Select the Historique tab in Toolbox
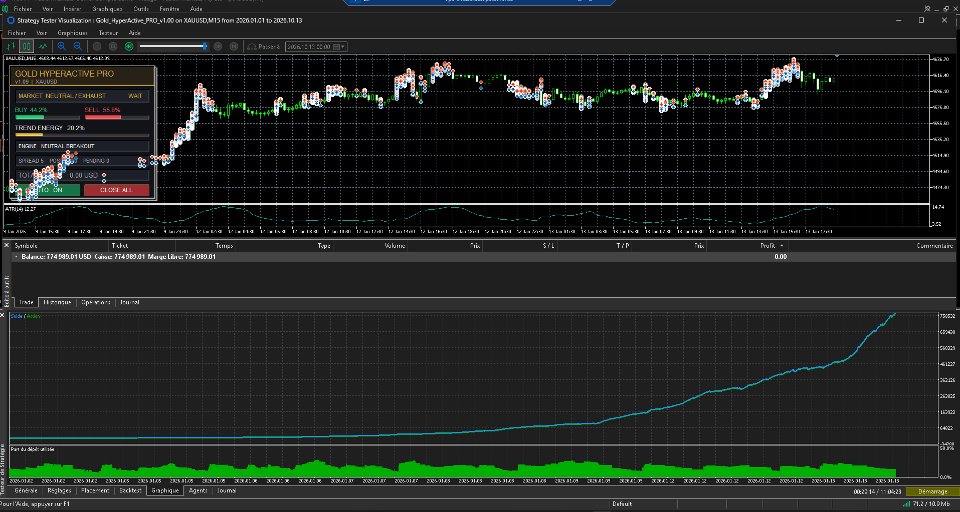 tap(57, 303)
